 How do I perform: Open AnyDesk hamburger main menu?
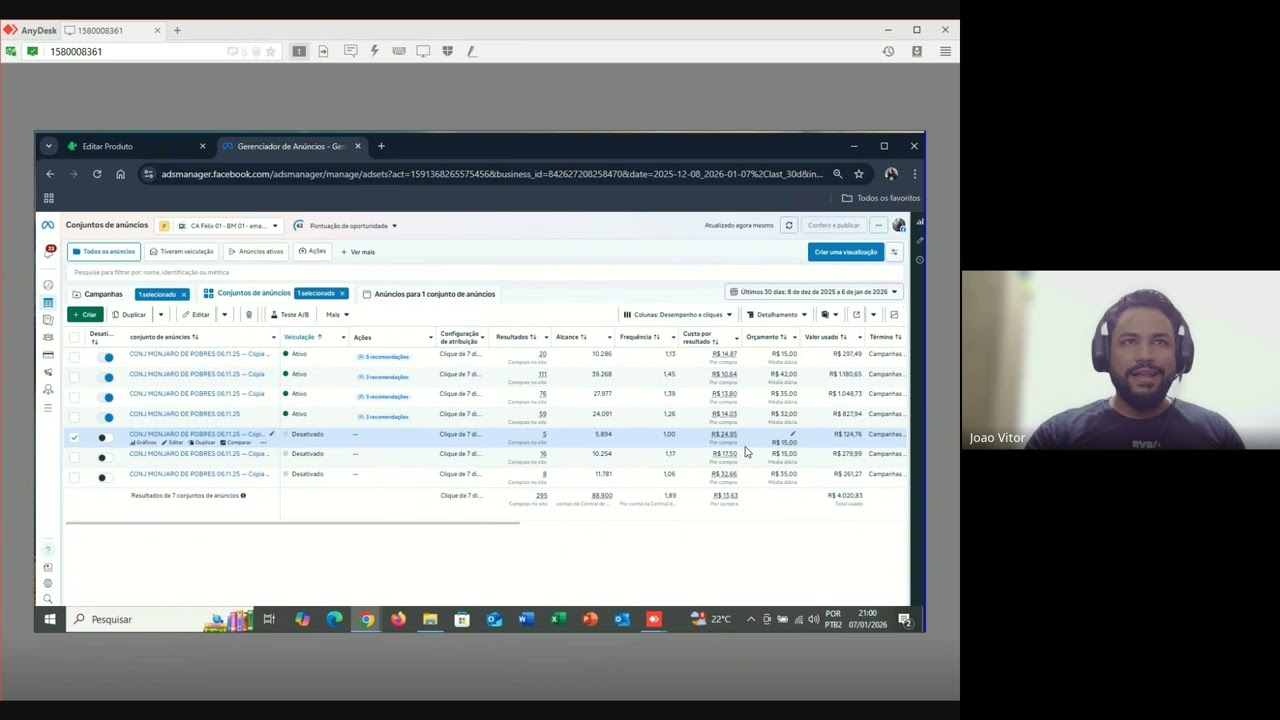[945, 51]
